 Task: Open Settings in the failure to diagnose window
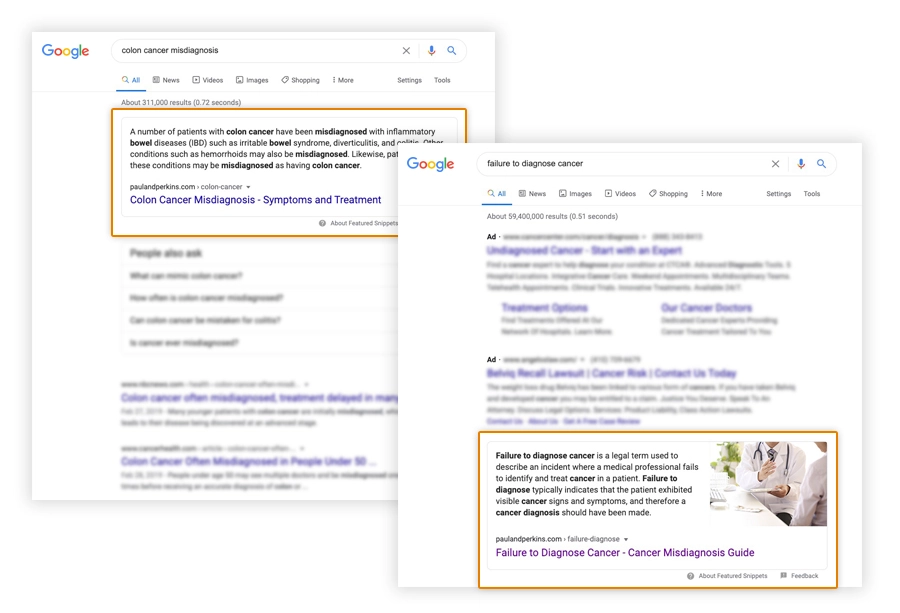pyautogui.click(x=778, y=194)
